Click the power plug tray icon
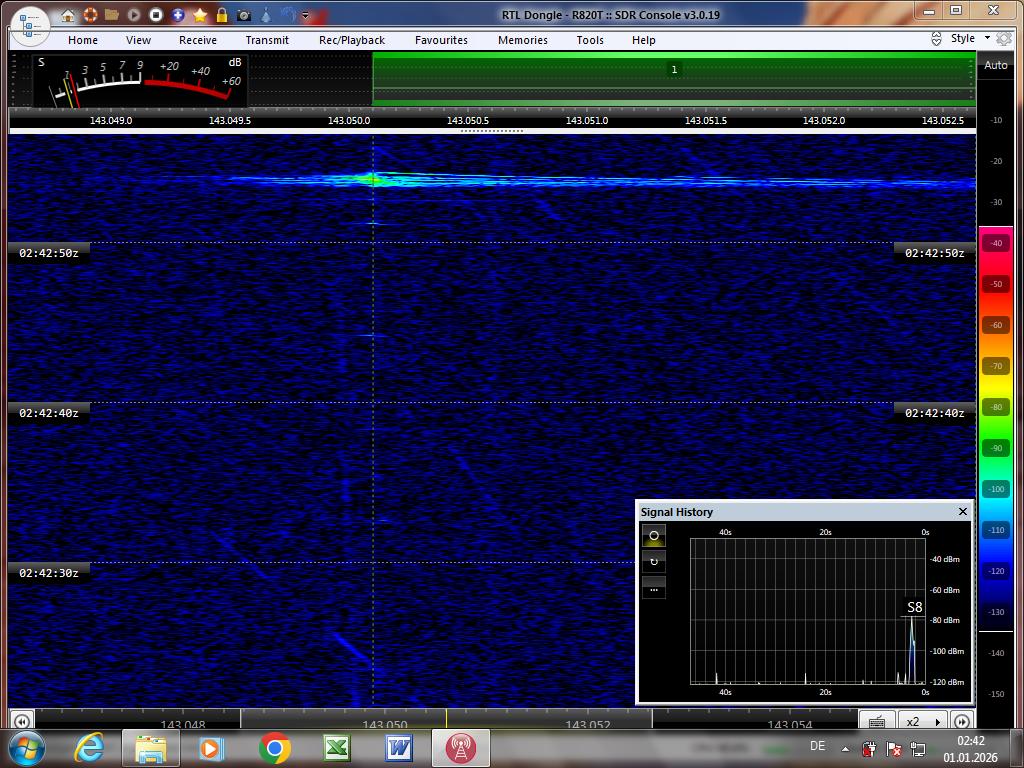 [x=869, y=748]
